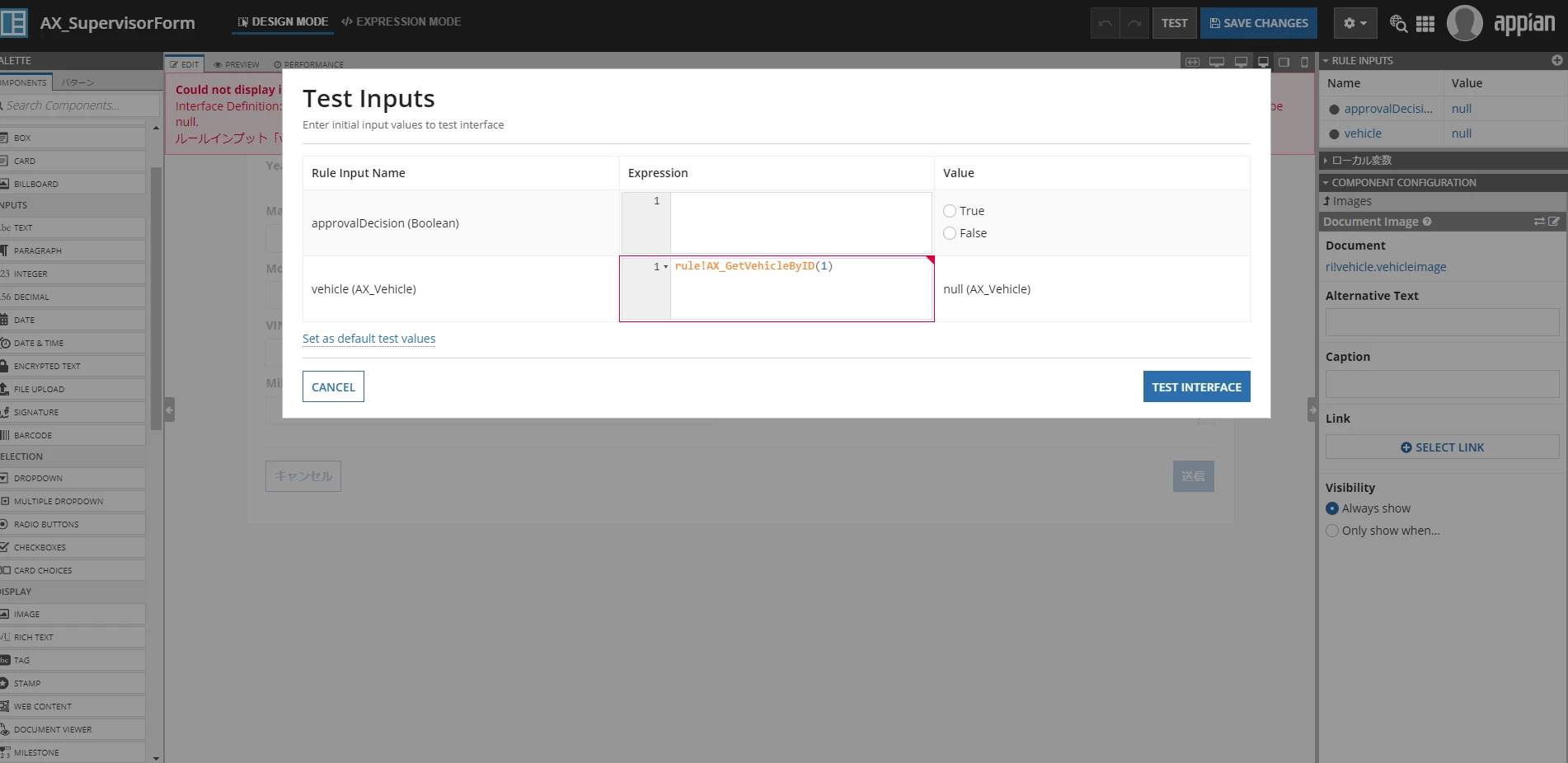Open the パターン palette tab

click(77, 82)
